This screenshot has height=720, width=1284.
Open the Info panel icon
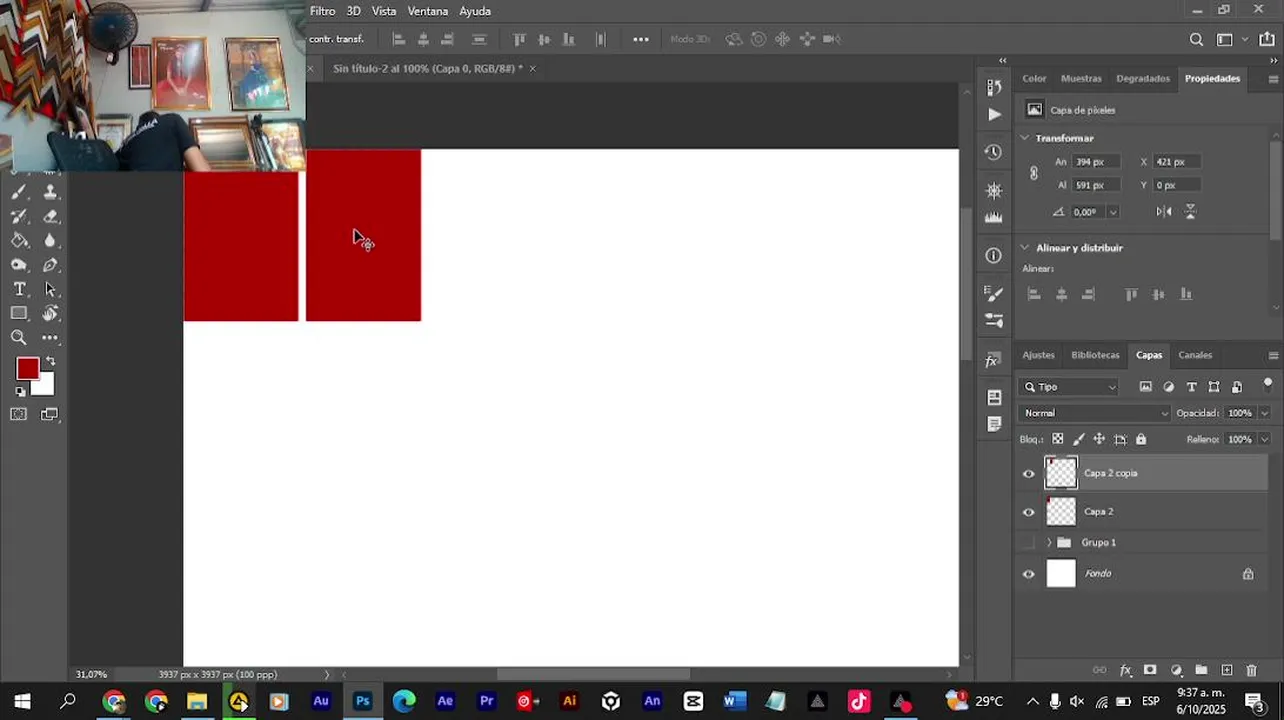pyautogui.click(x=993, y=255)
